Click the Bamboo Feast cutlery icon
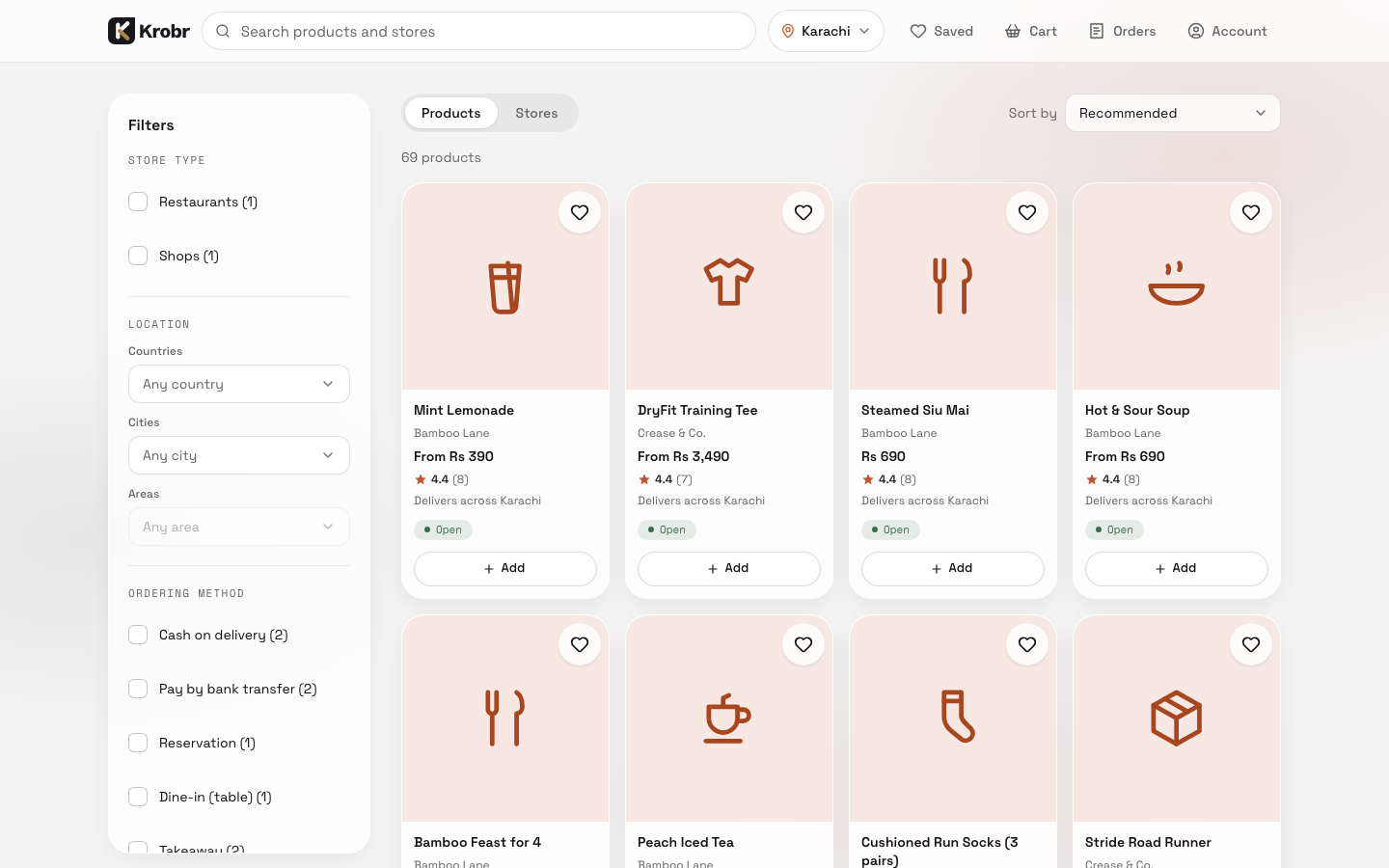Image resolution: width=1389 pixels, height=868 pixels. [505, 719]
